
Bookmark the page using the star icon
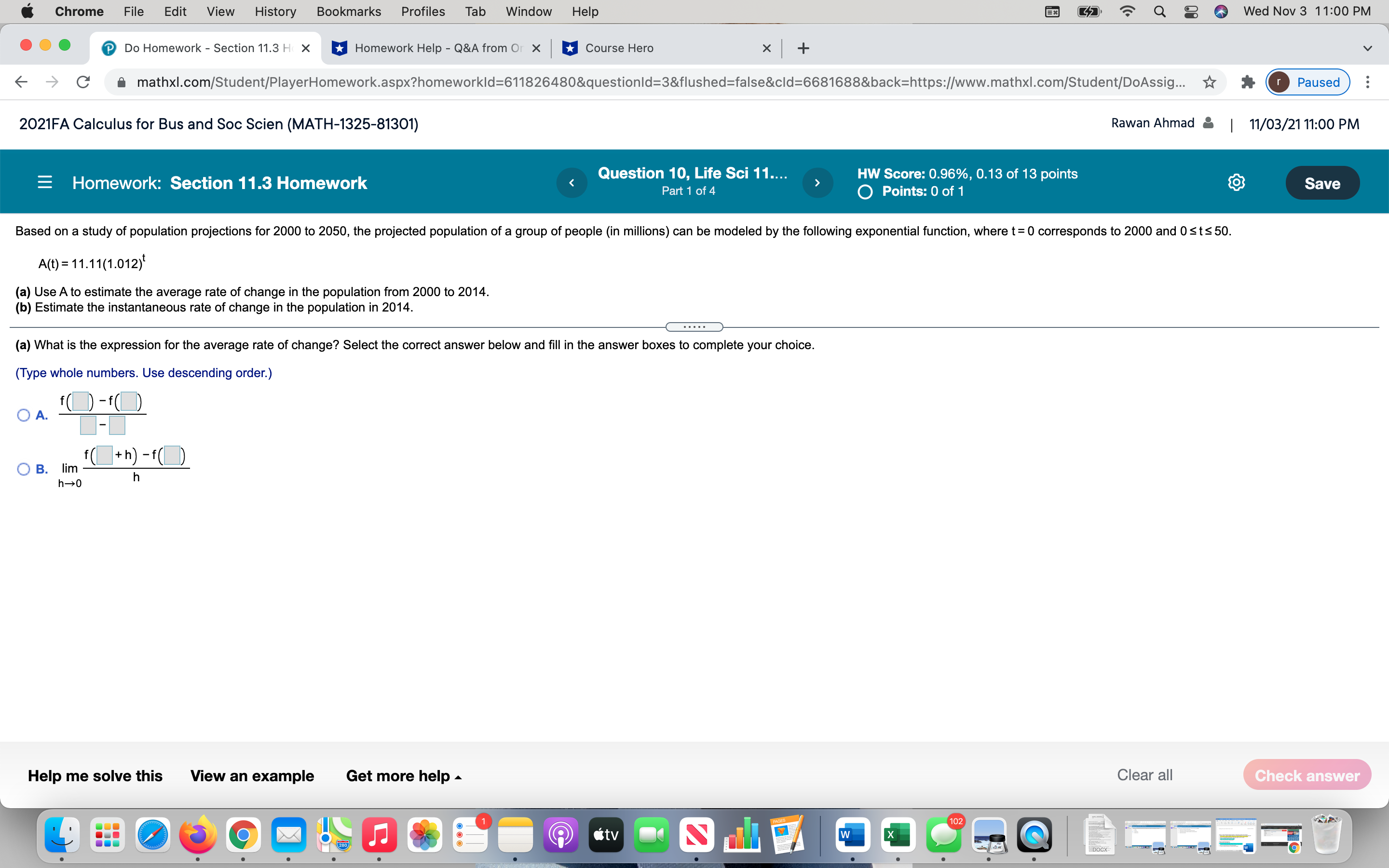pyautogui.click(x=1209, y=82)
